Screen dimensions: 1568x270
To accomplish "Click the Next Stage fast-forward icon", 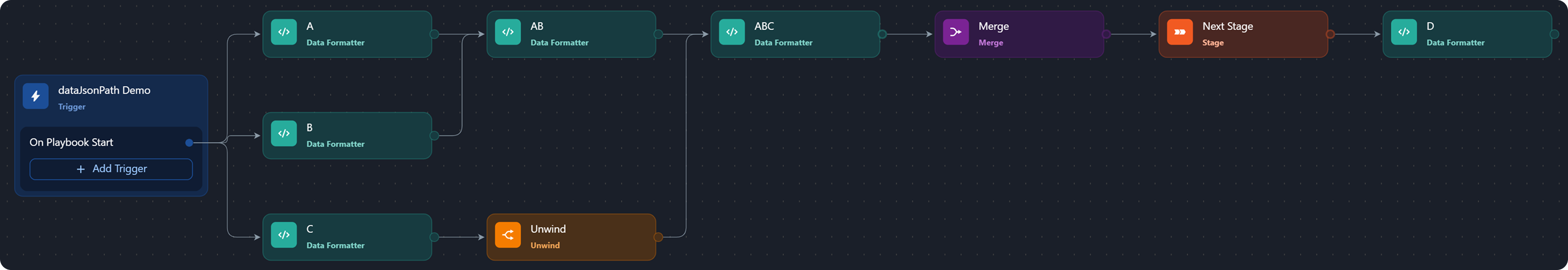I will (x=1179, y=32).
